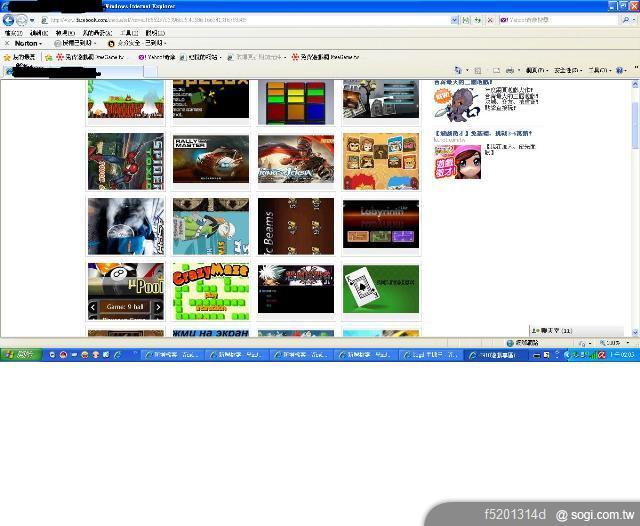Click the Stop loading X icon

pos(491,20)
